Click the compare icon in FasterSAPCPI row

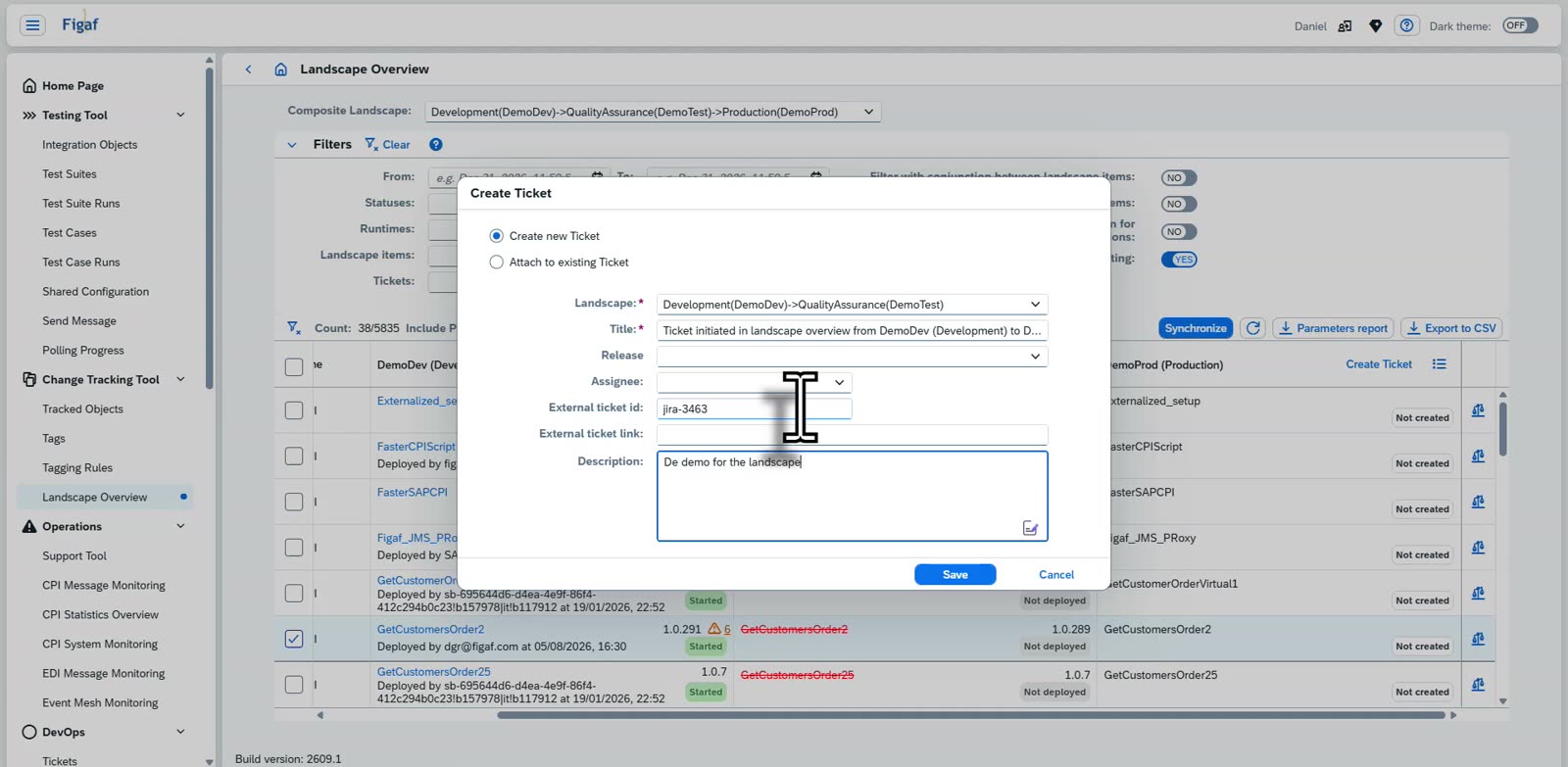[x=1478, y=502]
